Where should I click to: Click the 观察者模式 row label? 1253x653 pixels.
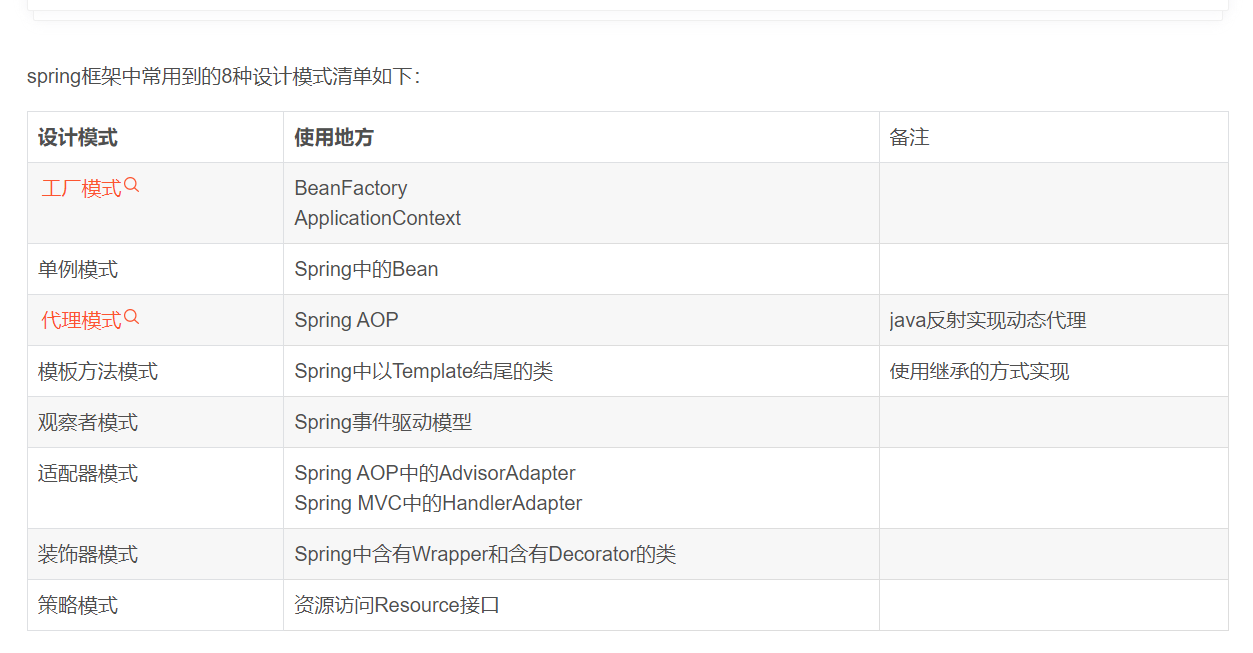point(88,423)
